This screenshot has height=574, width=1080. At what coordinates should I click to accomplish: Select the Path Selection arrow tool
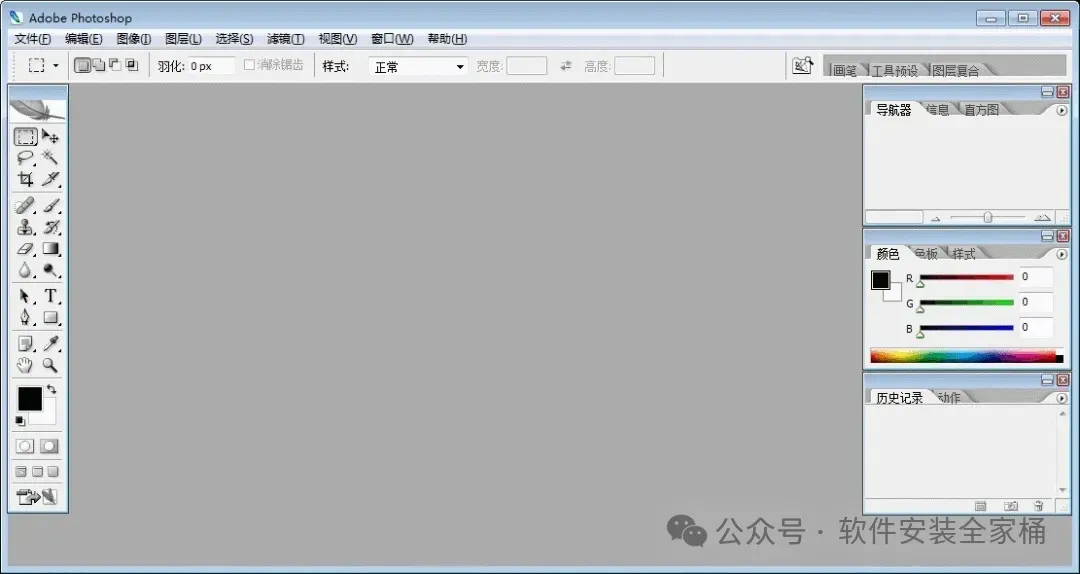coord(25,296)
